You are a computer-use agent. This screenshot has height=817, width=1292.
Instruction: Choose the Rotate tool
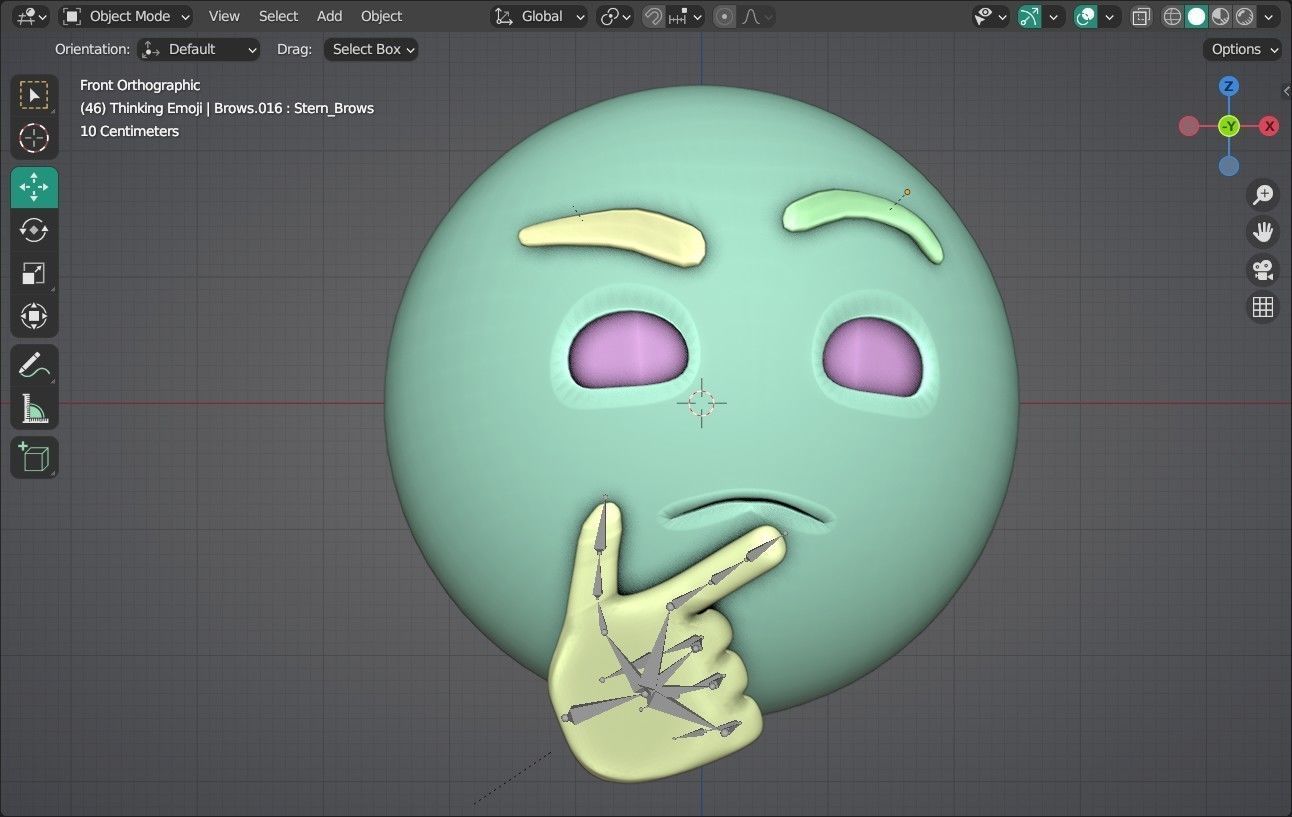(x=34, y=230)
